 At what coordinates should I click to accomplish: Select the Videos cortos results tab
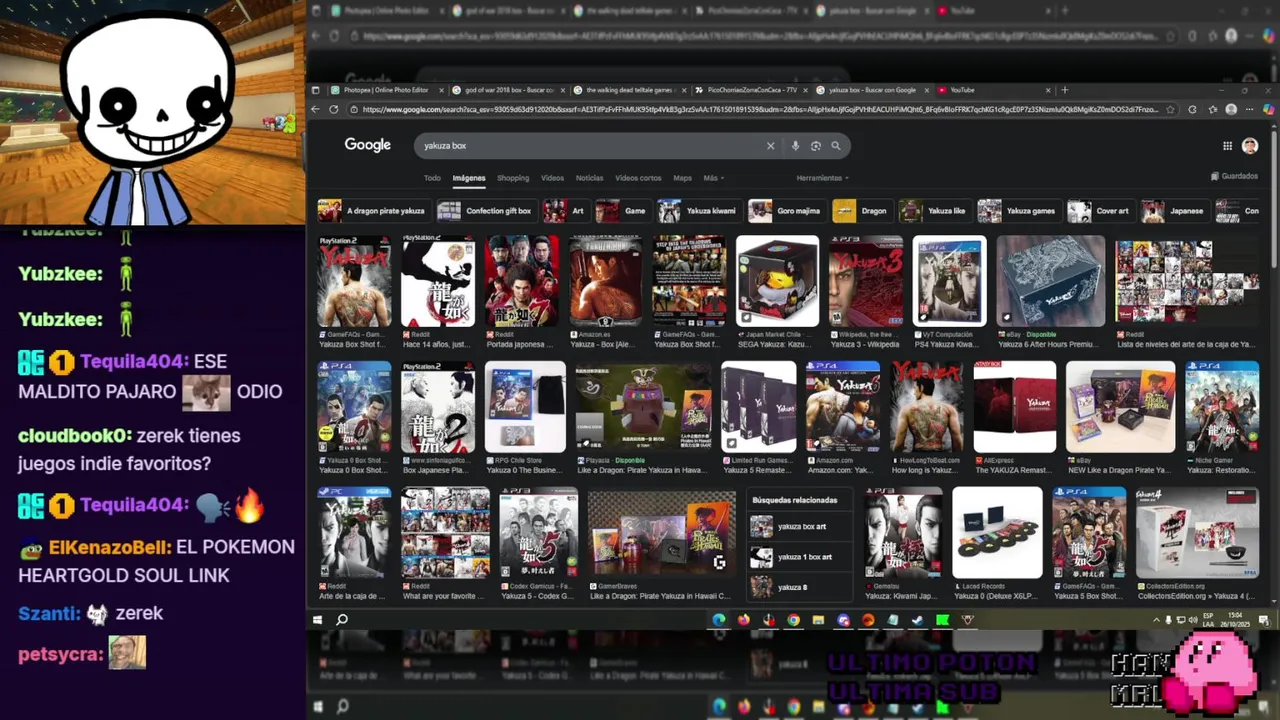[638, 178]
